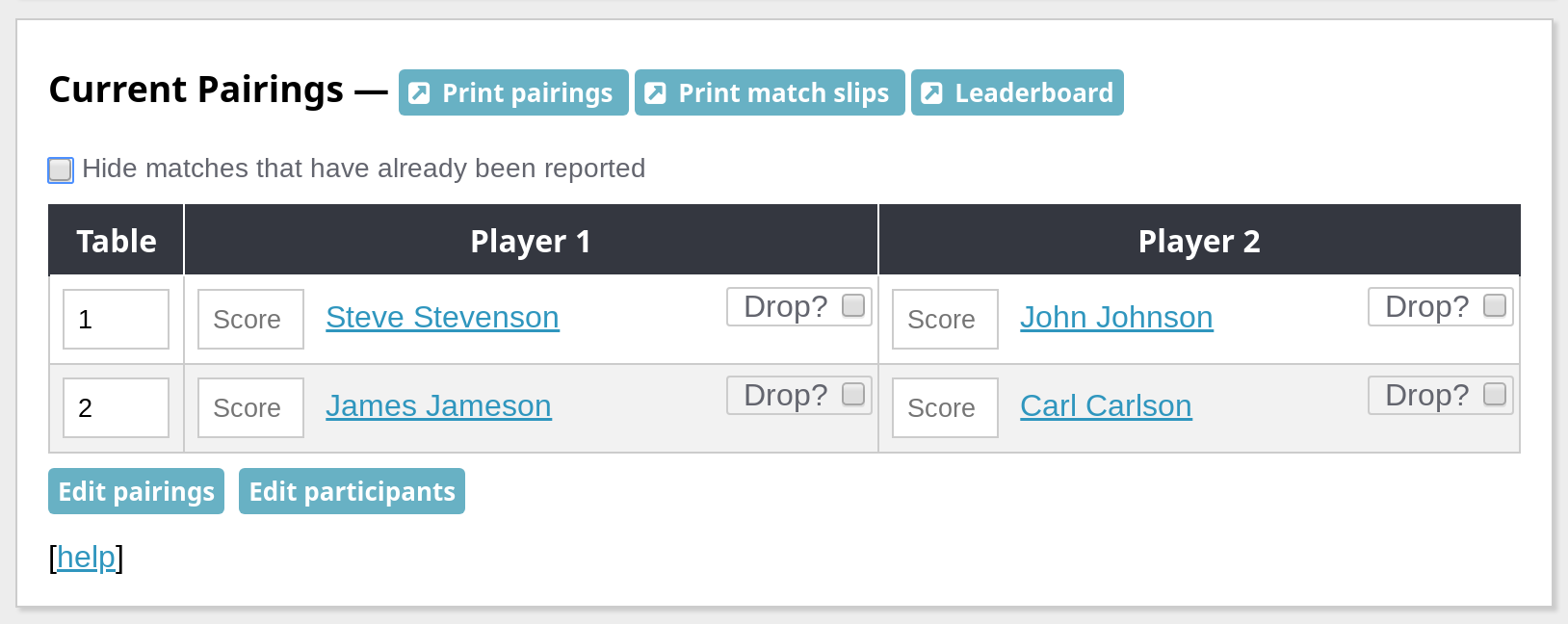
Task: Open Steve Stevenson's player page
Action: [442, 318]
